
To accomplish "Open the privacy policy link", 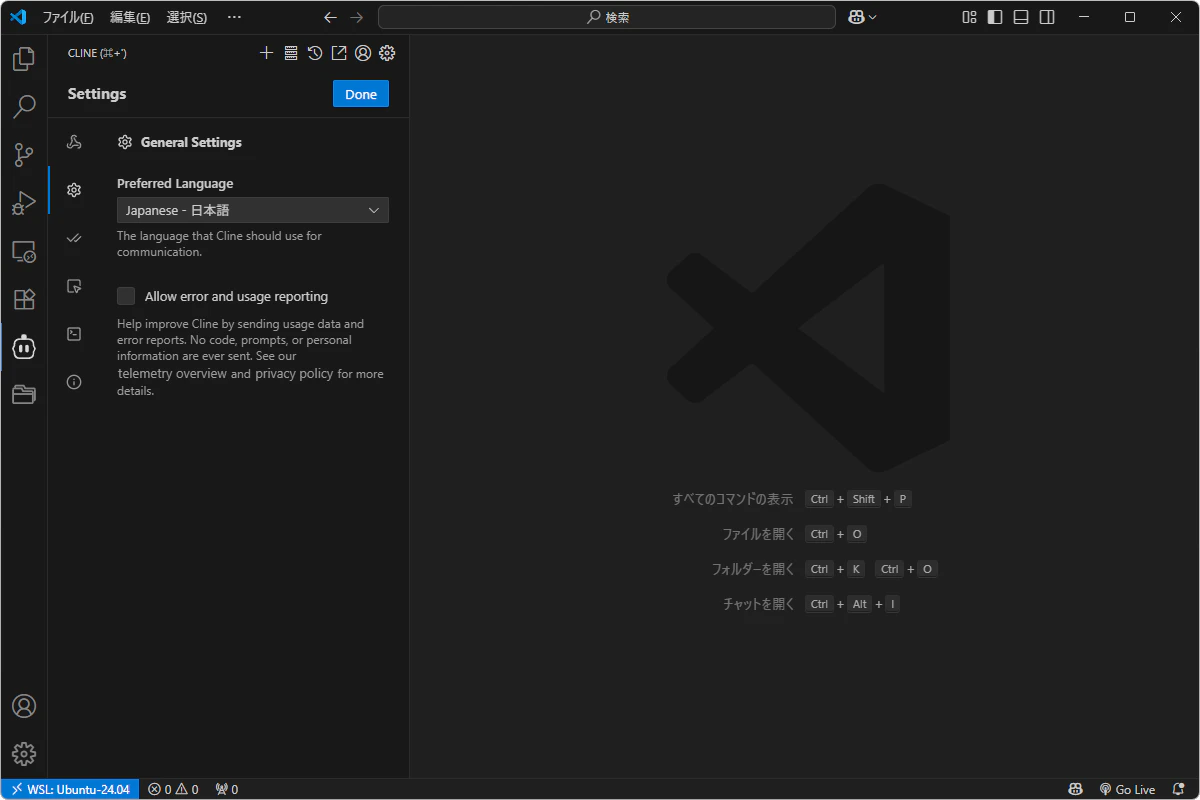I will point(294,374).
